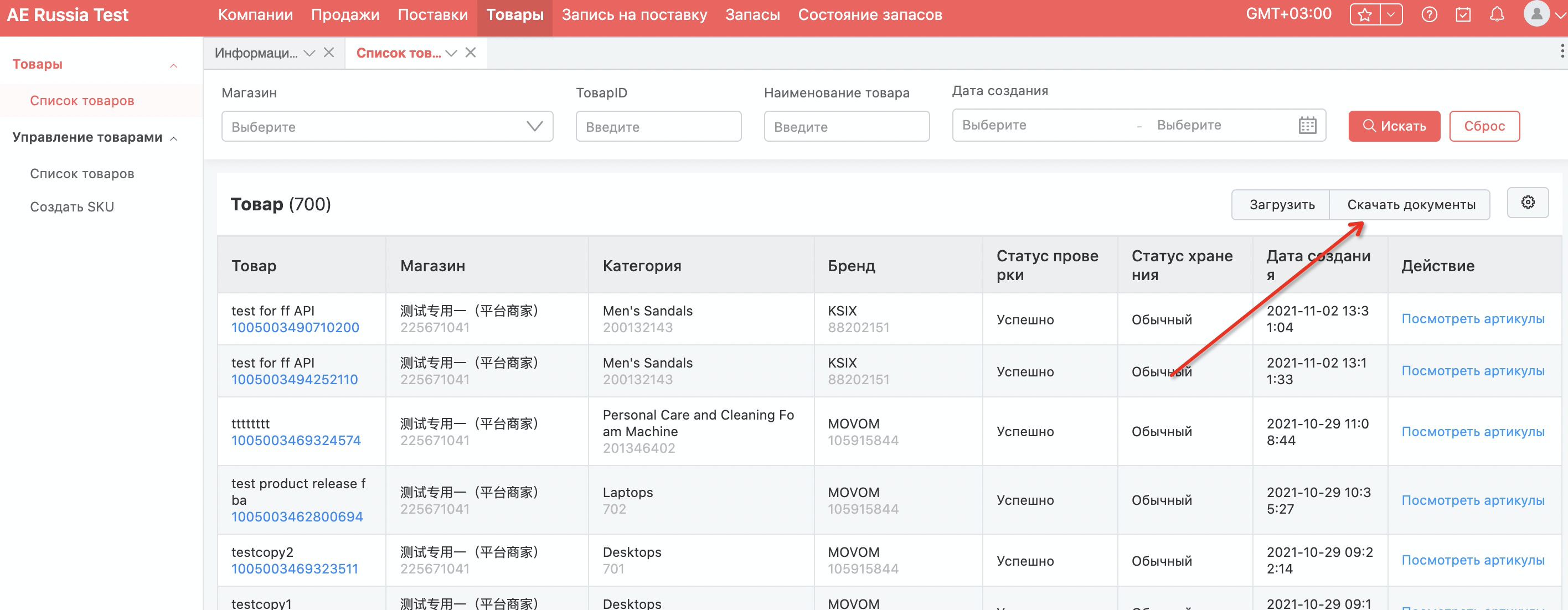Focus the ТоварID input field
This screenshot has height=610, width=1568.
pyautogui.click(x=658, y=126)
